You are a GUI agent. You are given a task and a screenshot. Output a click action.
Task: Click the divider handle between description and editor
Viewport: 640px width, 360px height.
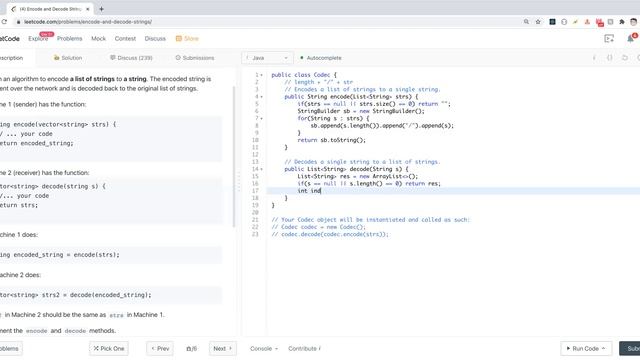(x=239, y=181)
